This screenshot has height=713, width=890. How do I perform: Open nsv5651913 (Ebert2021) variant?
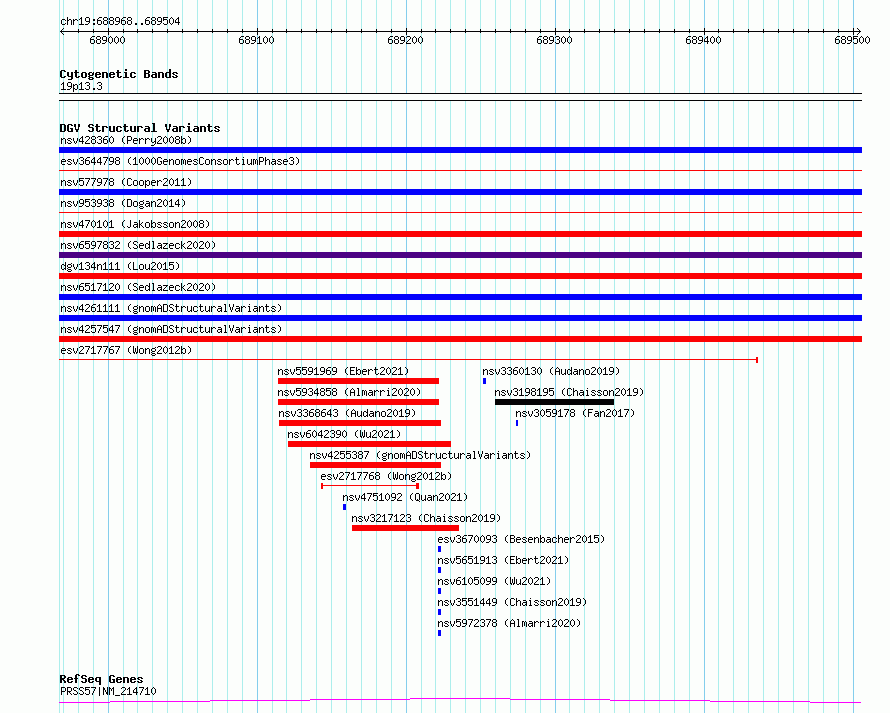pyautogui.click(x=503, y=560)
